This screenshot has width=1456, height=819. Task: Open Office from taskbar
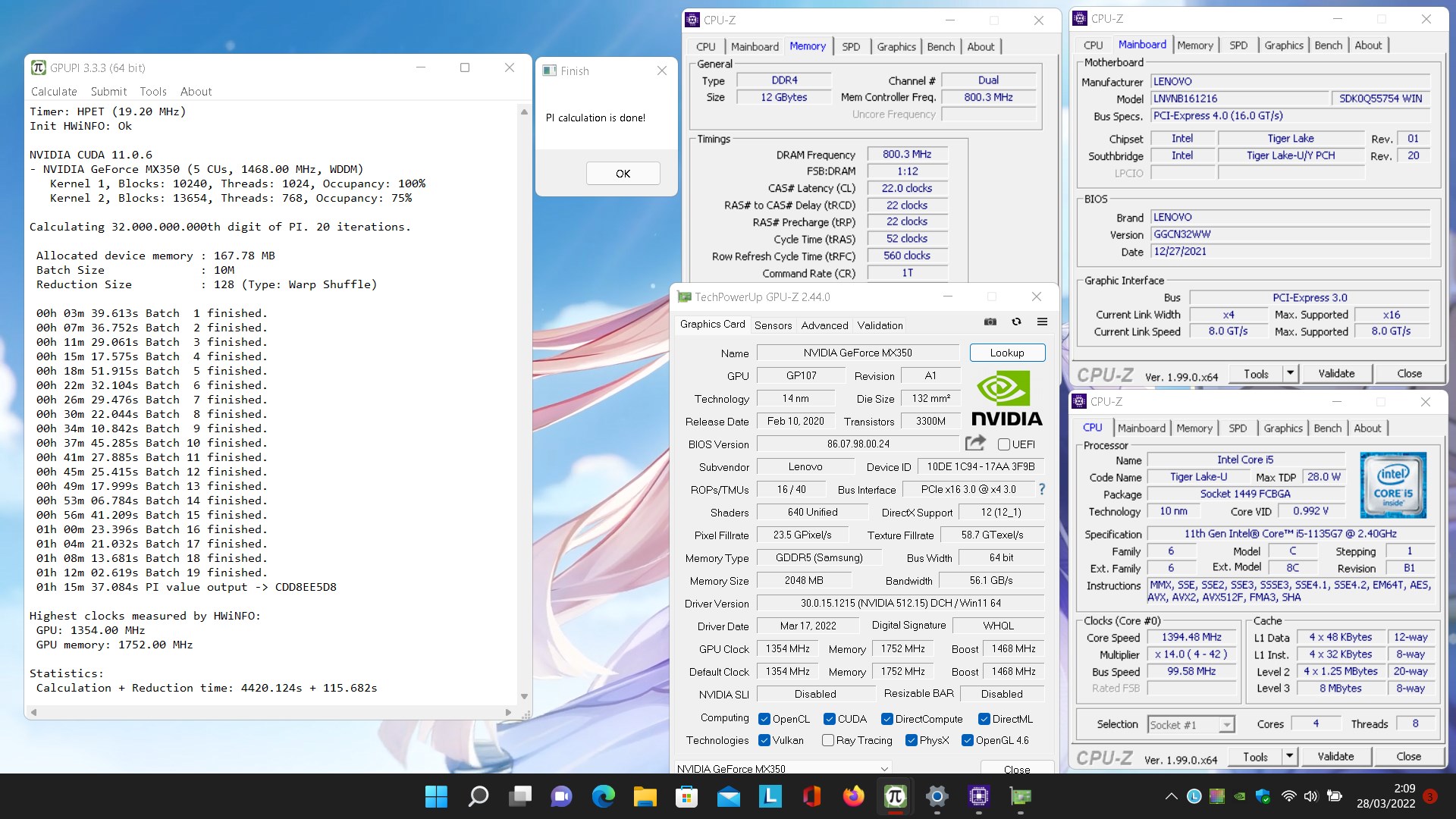pyautogui.click(x=812, y=796)
